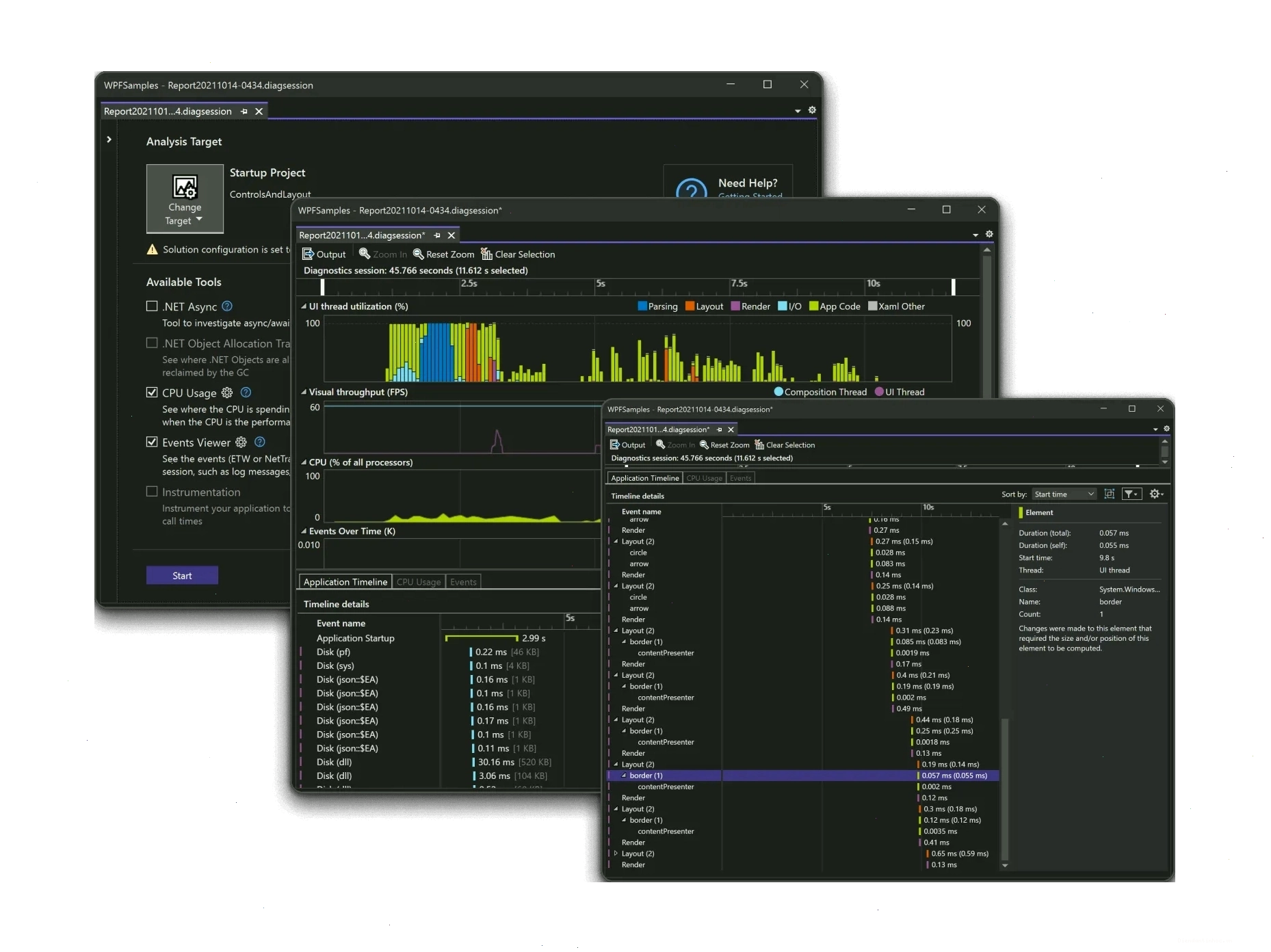Click Output in middle window toolbar

[x=324, y=254]
